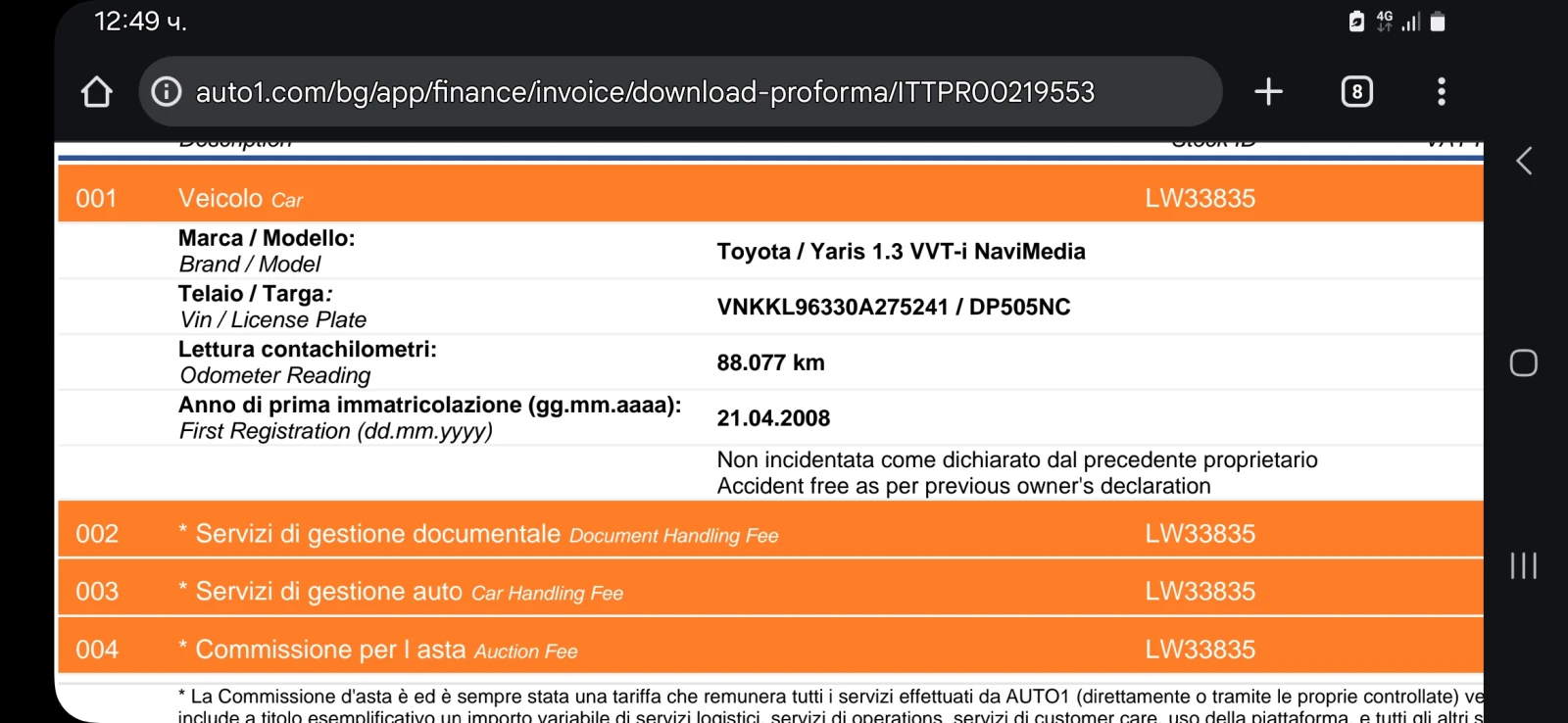Open the tab switcher showing 8 tabs
1568x723 pixels.
1356,92
